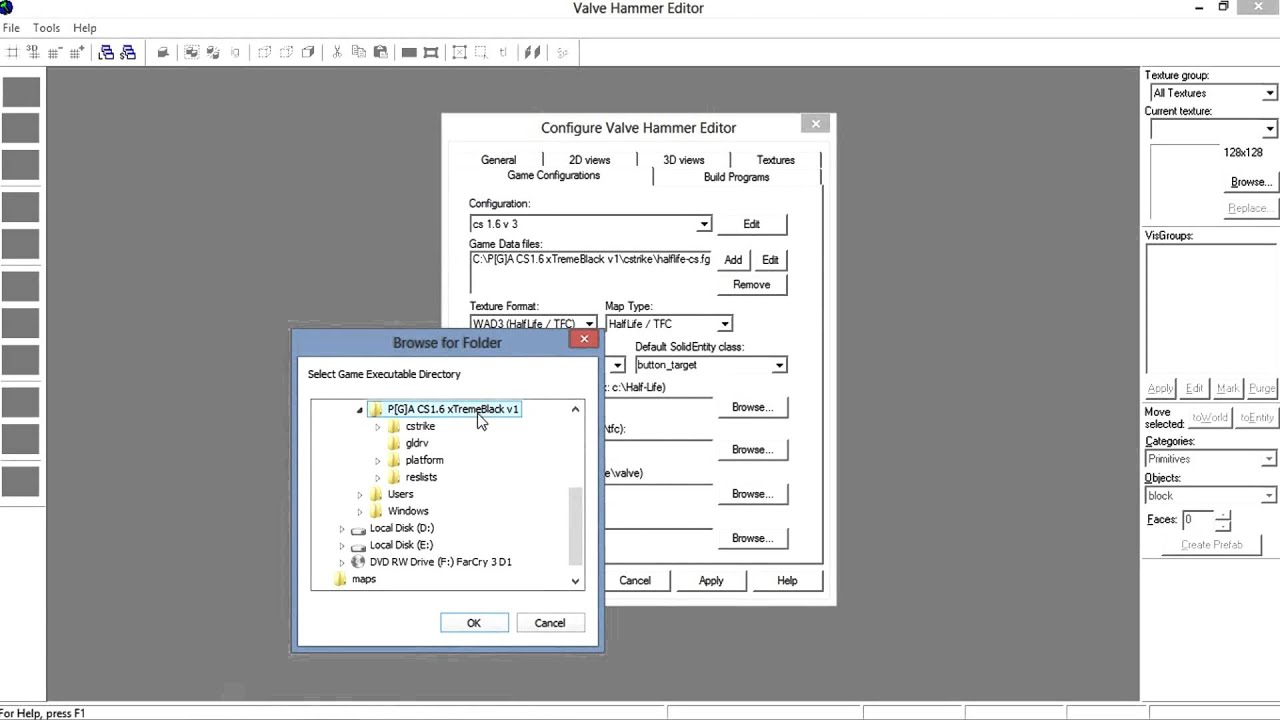Switch to the General tab
Viewport: 1280px width, 720px height.
[x=498, y=160]
